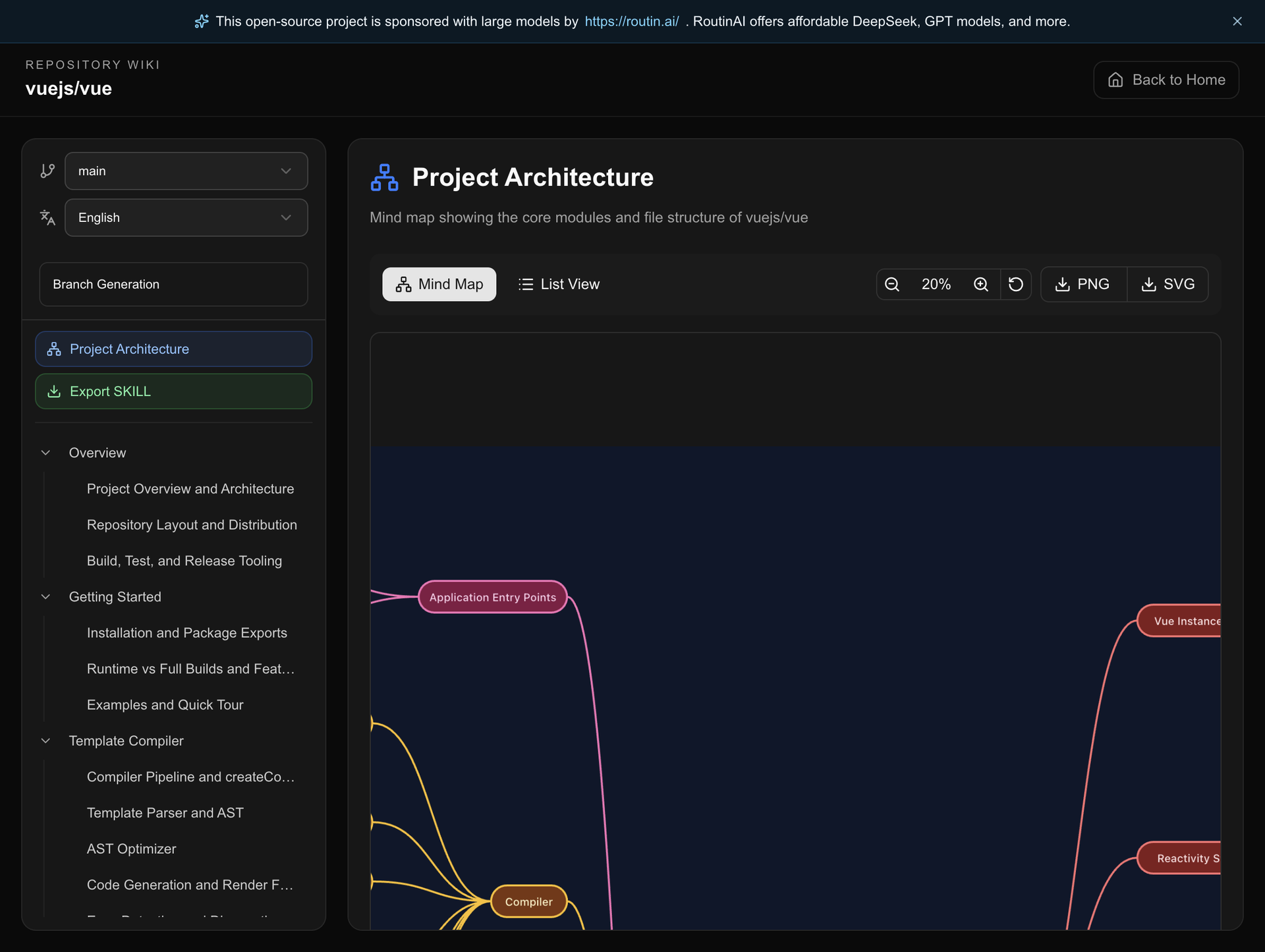Click the Application Entry Points node

(x=493, y=597)
